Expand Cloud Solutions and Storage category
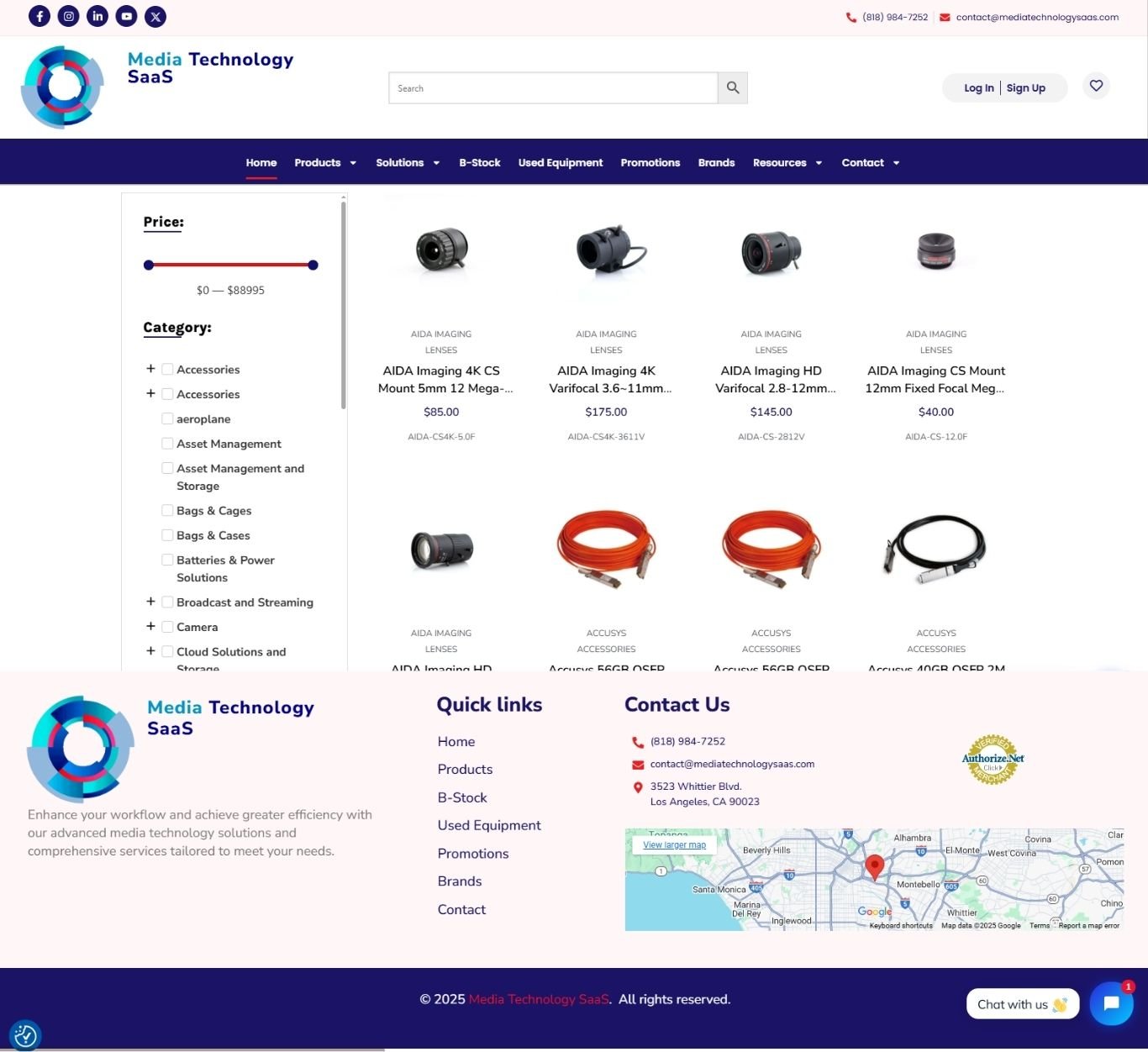This screenshot has height=1052, width=1148. point(150,650)
